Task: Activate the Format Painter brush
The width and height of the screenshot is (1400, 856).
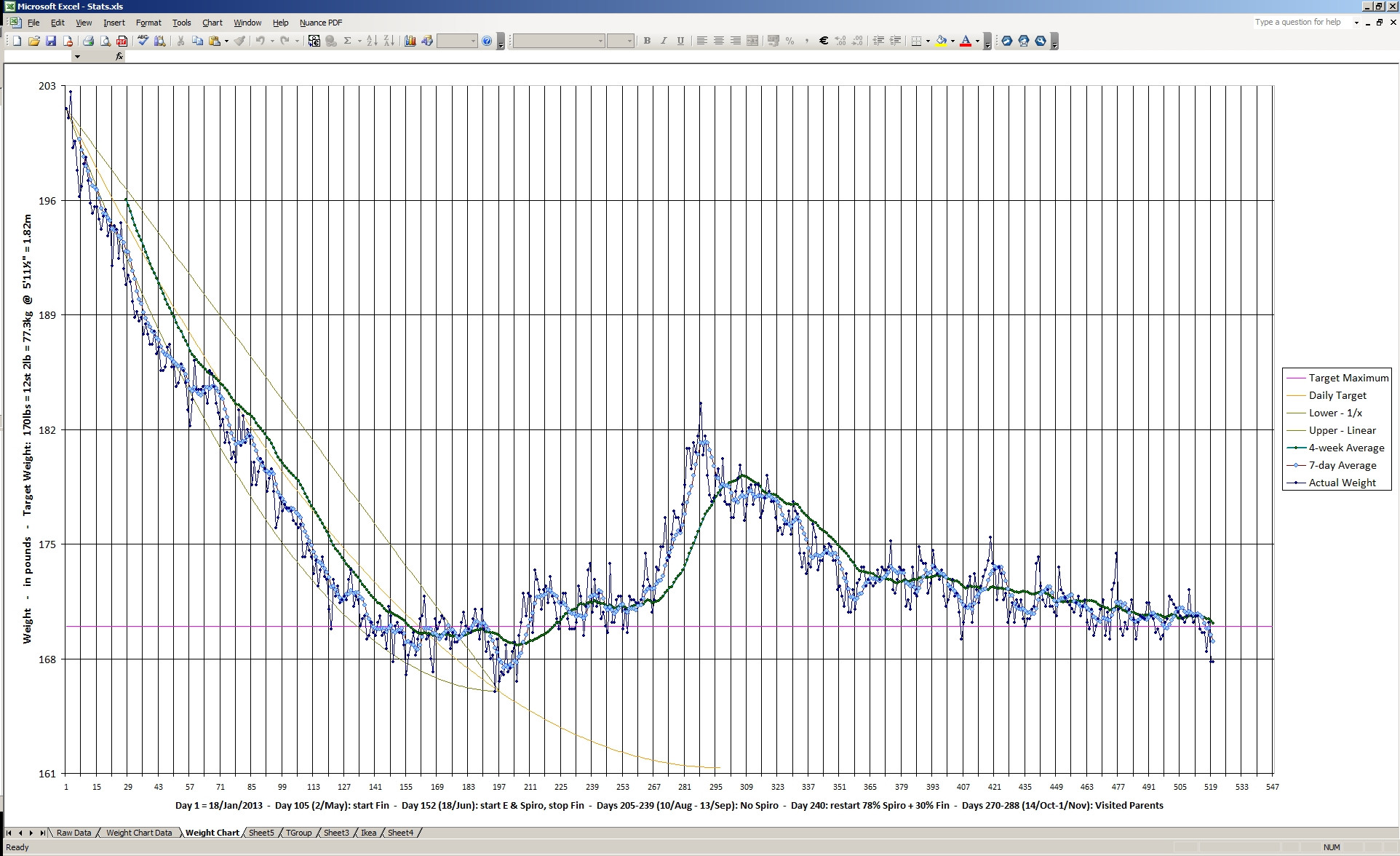Action: (x=239, y=41)
